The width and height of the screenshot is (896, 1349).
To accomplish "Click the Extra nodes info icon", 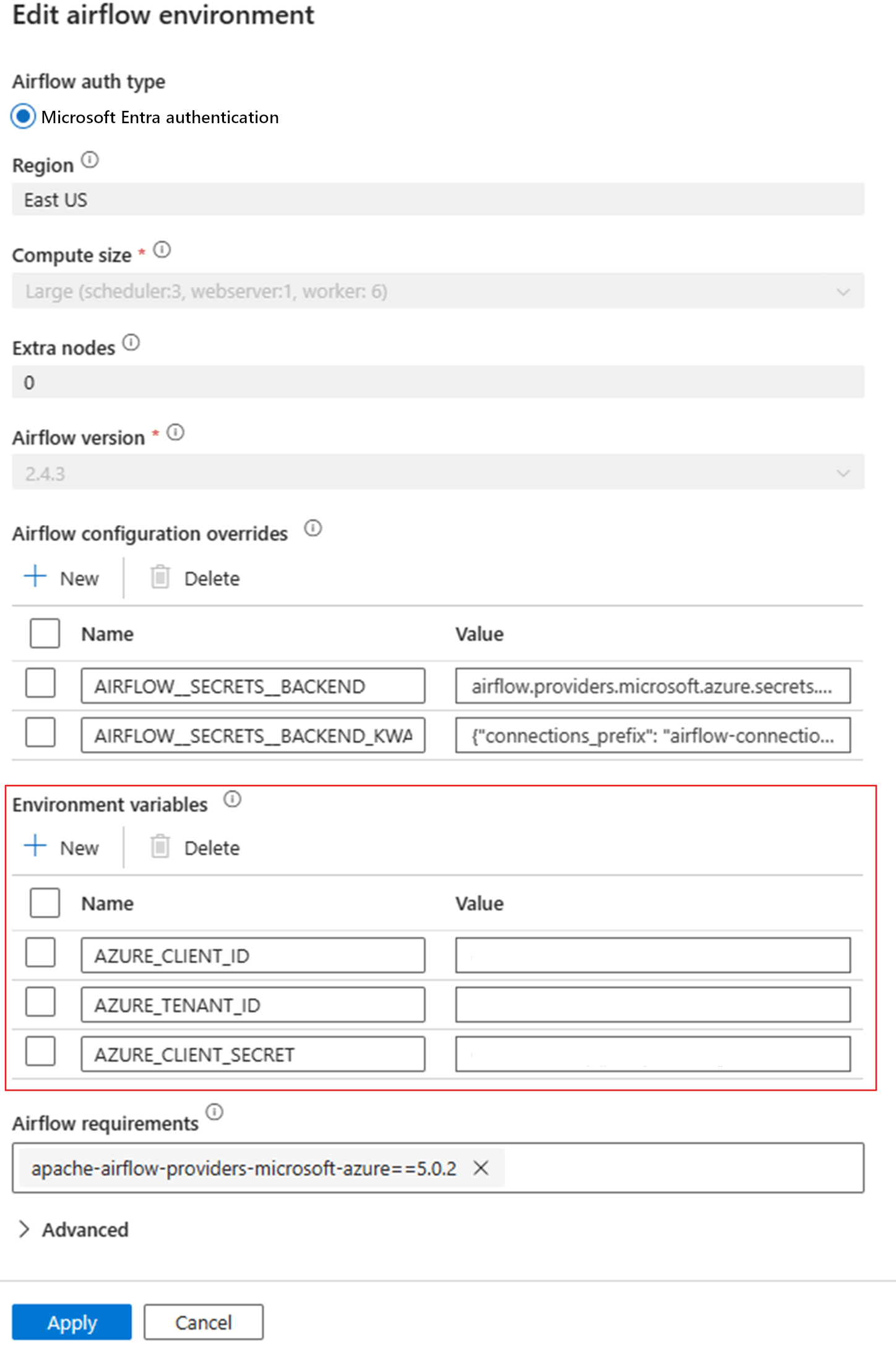I will pyautogui.click(x=131, y=341).
